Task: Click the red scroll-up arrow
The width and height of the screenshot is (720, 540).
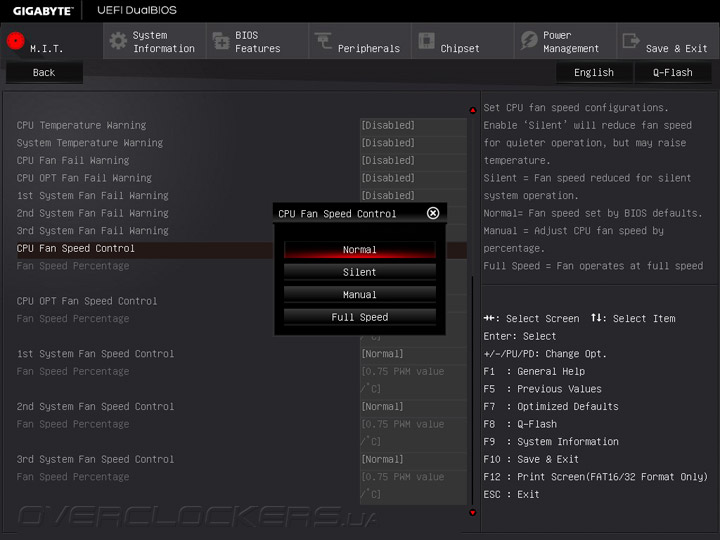Action: [x=472, y=110]
